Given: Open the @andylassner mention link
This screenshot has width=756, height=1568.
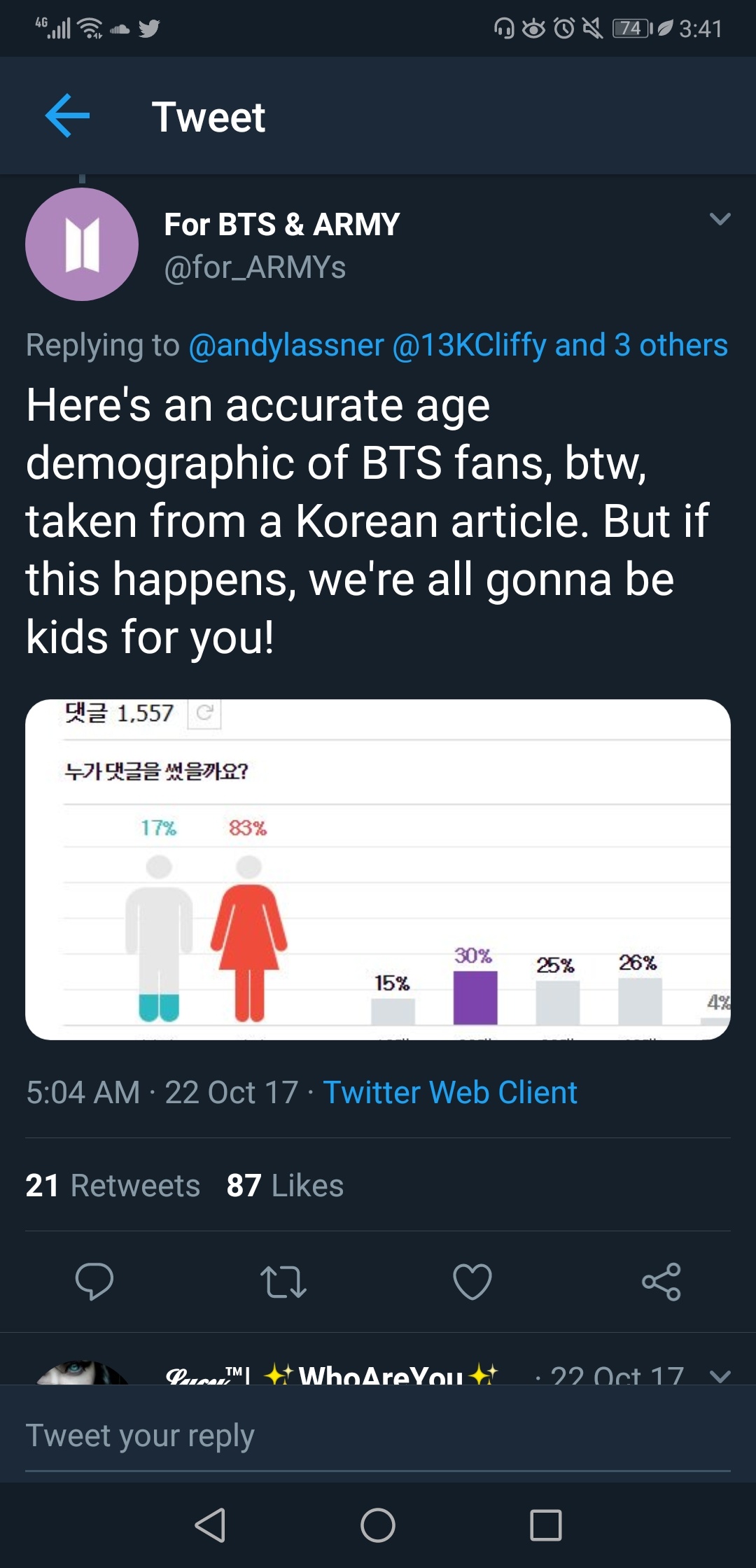Looking at the screenshot, I should (286, 345).
